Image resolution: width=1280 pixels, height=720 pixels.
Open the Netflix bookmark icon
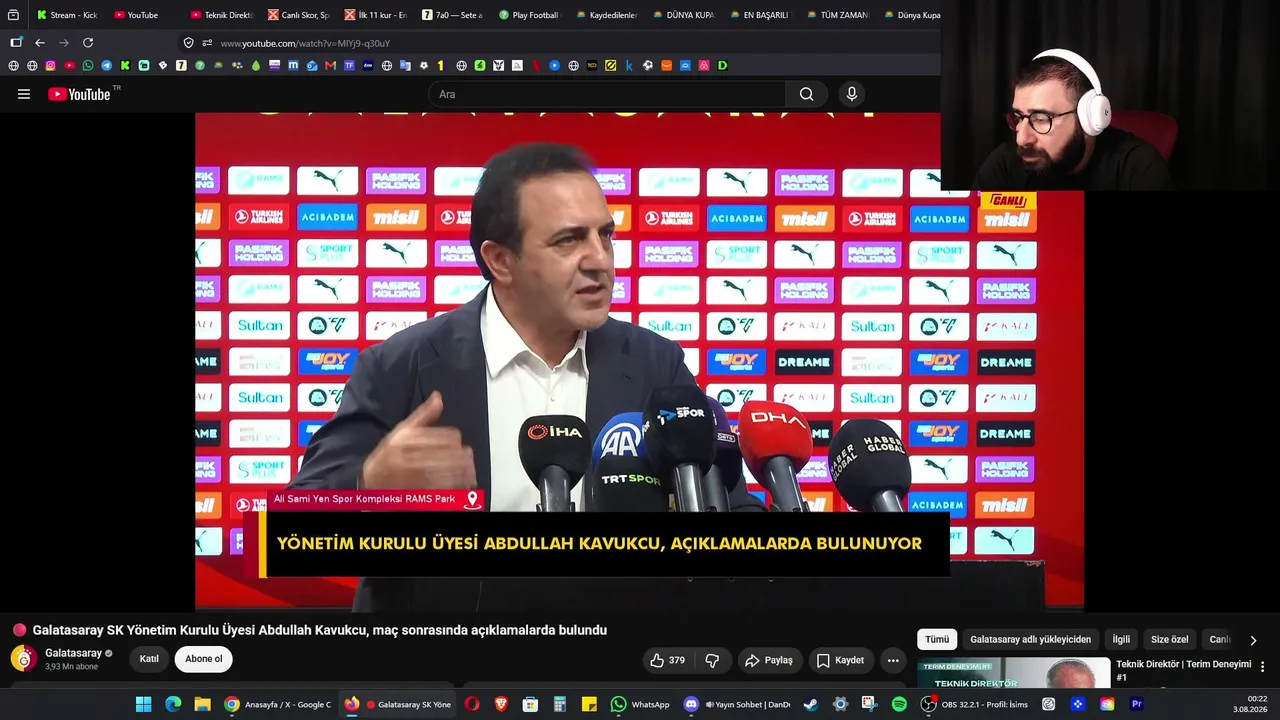pos(536,65)
